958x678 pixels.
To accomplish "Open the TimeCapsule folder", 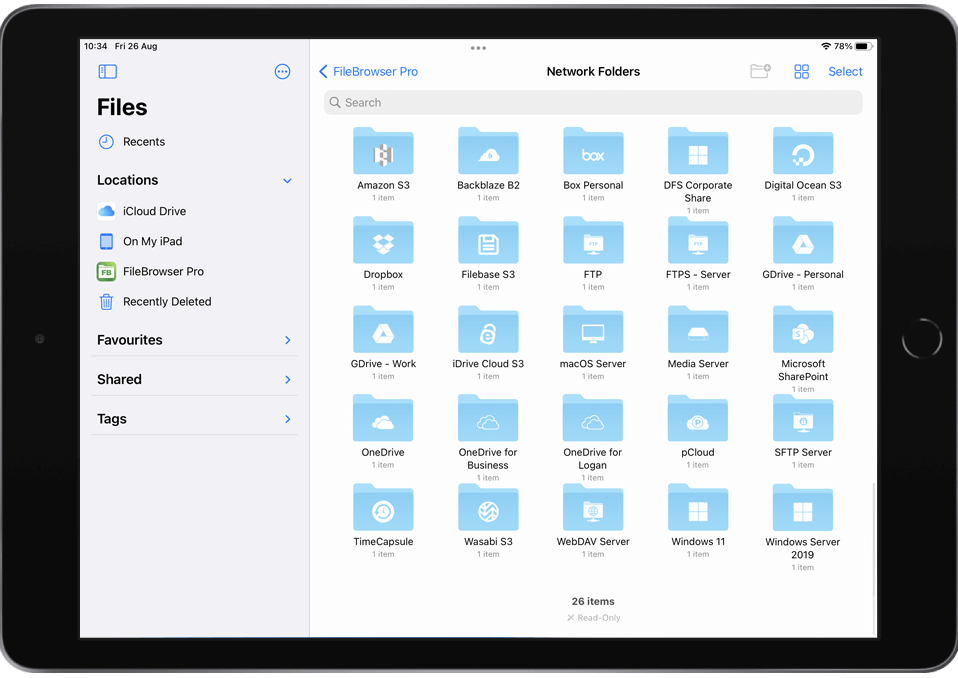I will tap(383, 507).
